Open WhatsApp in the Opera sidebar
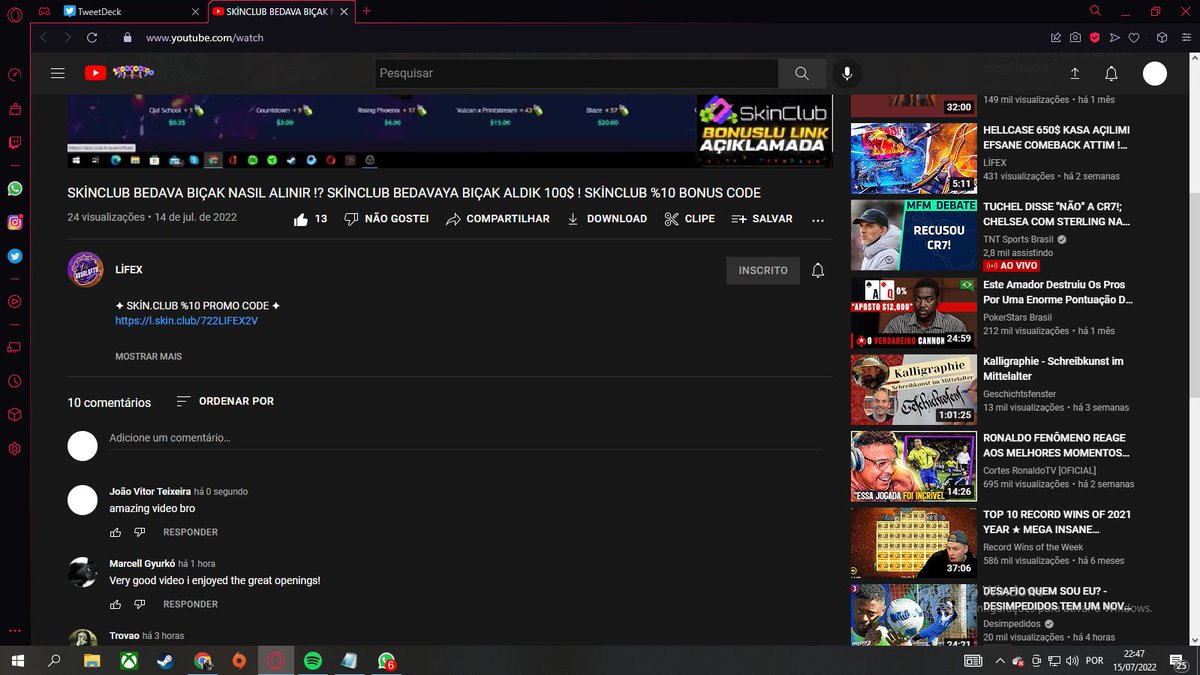 point(14,188)
